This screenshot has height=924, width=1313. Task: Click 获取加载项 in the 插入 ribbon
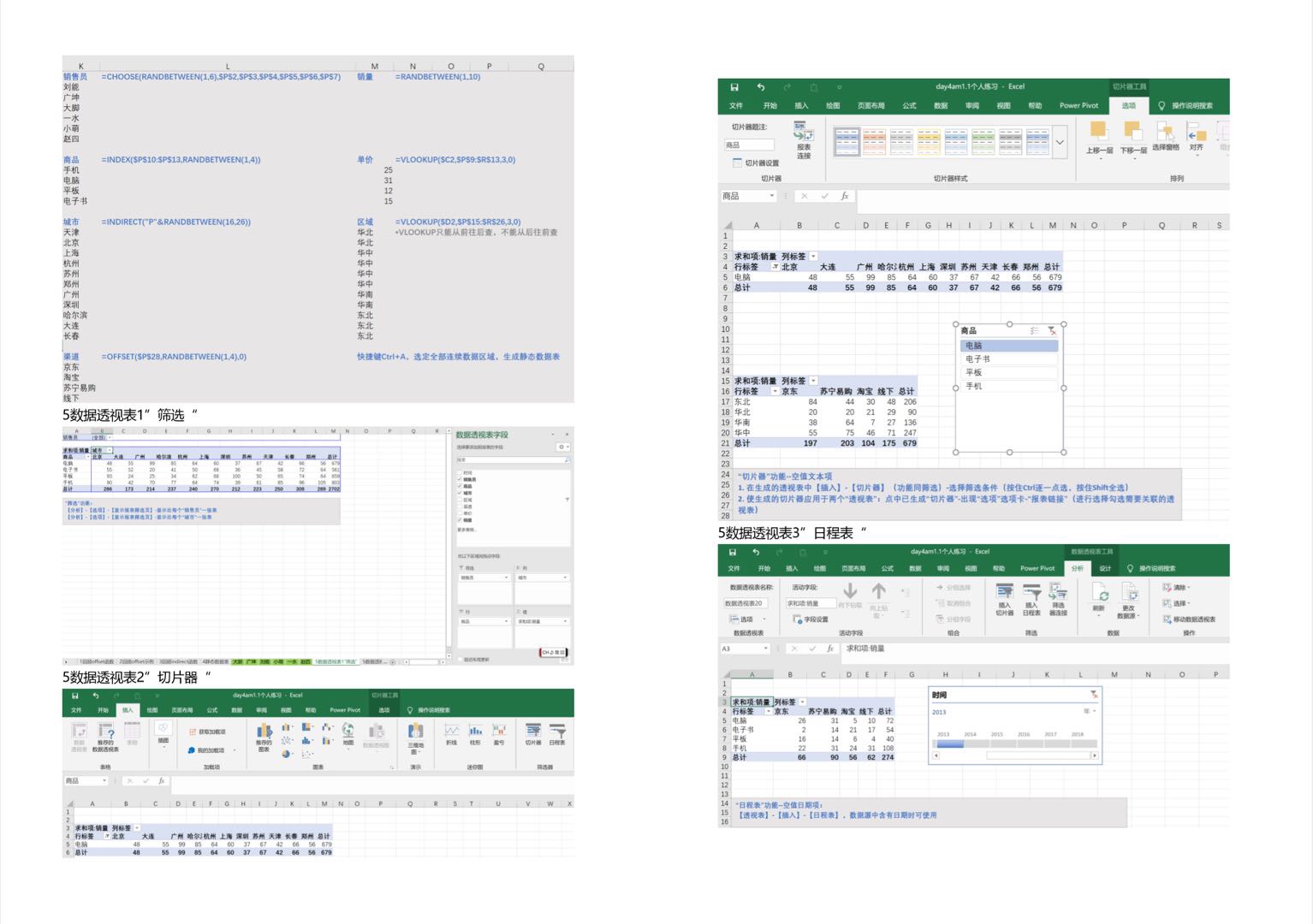(205, 732)
